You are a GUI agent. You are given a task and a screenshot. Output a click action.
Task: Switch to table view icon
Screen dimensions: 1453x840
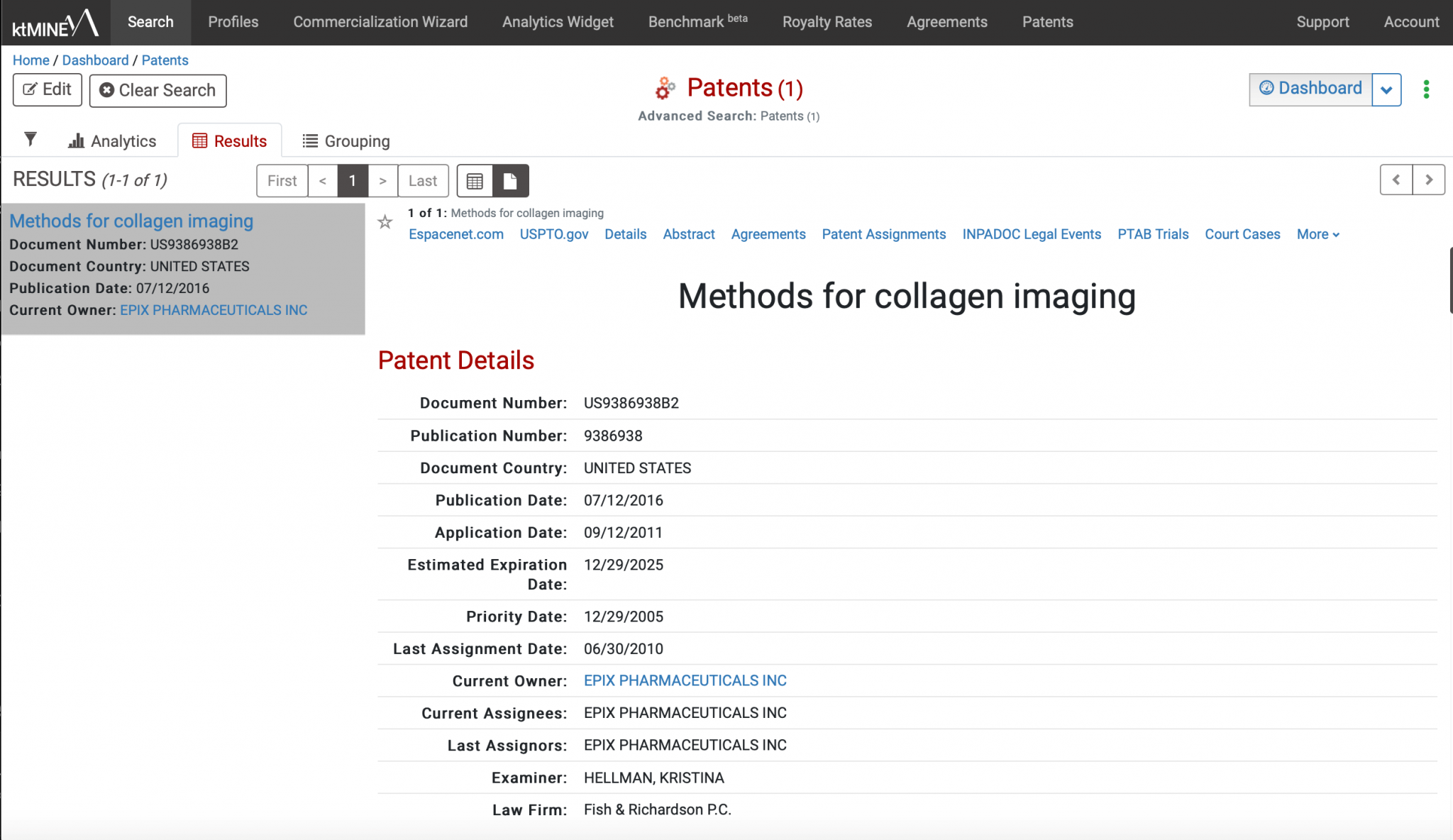(x=475, y=181)
